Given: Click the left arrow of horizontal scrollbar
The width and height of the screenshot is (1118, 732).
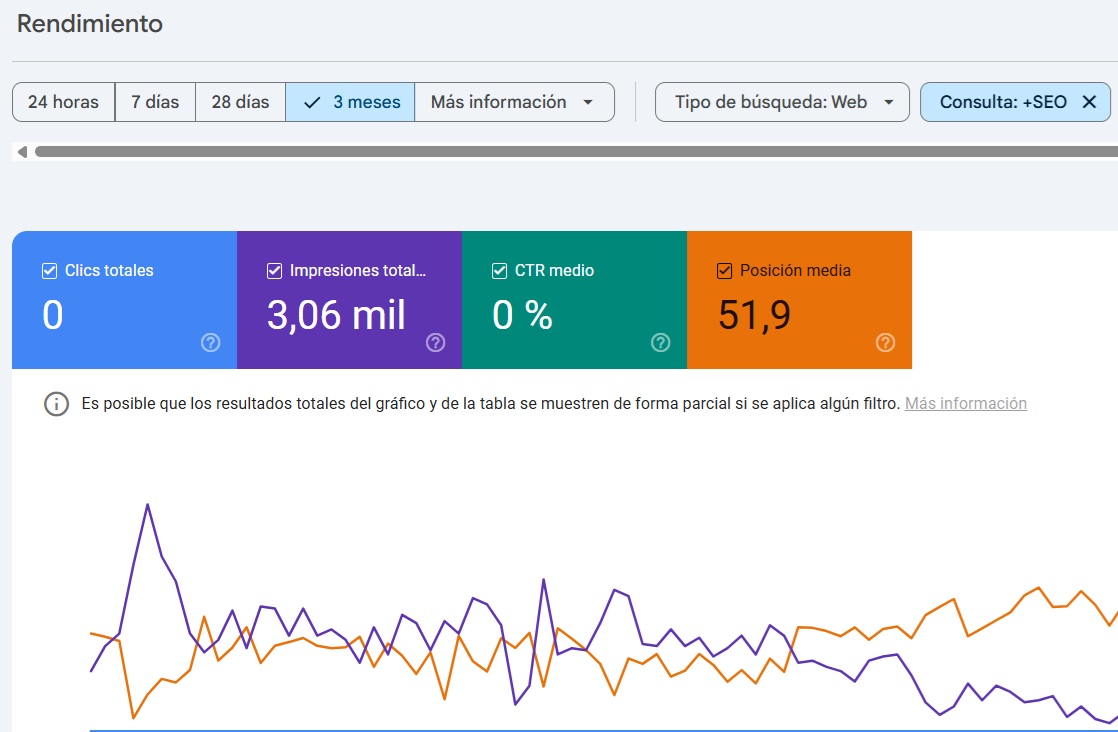Looking at the screenshot, I should (22, 152).
